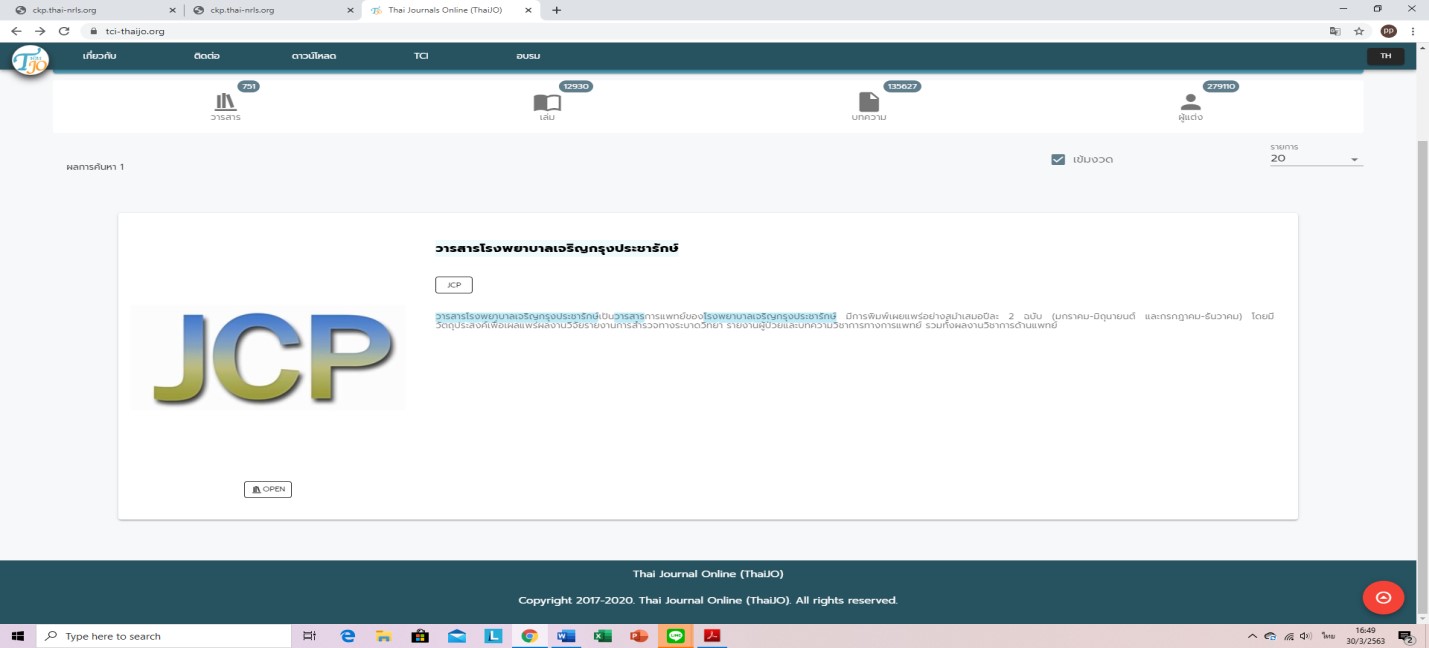The image size is (1429, 648).
Task: Open the ผู้แต่ง (authors) person icon
Action: [x=1190, y=102]
